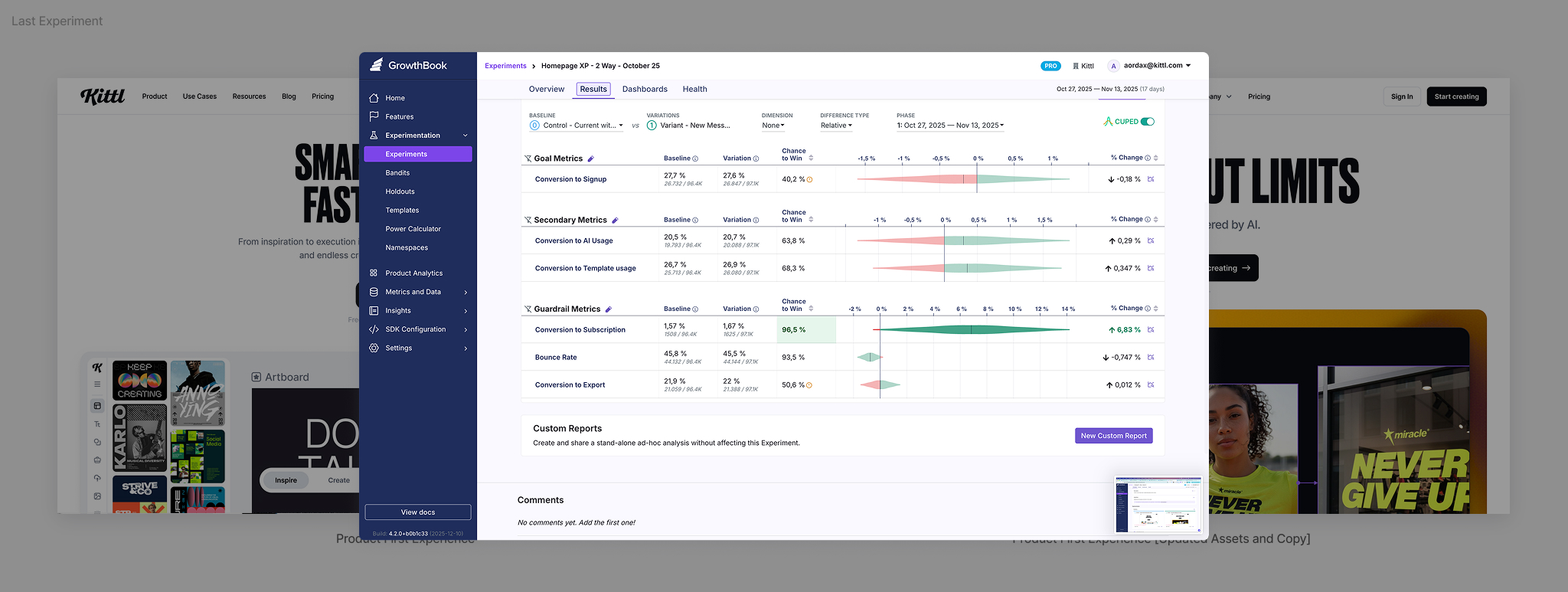The image size is (1568, 592).
Task: Click the GrowthBook logo
Action: 409,65
